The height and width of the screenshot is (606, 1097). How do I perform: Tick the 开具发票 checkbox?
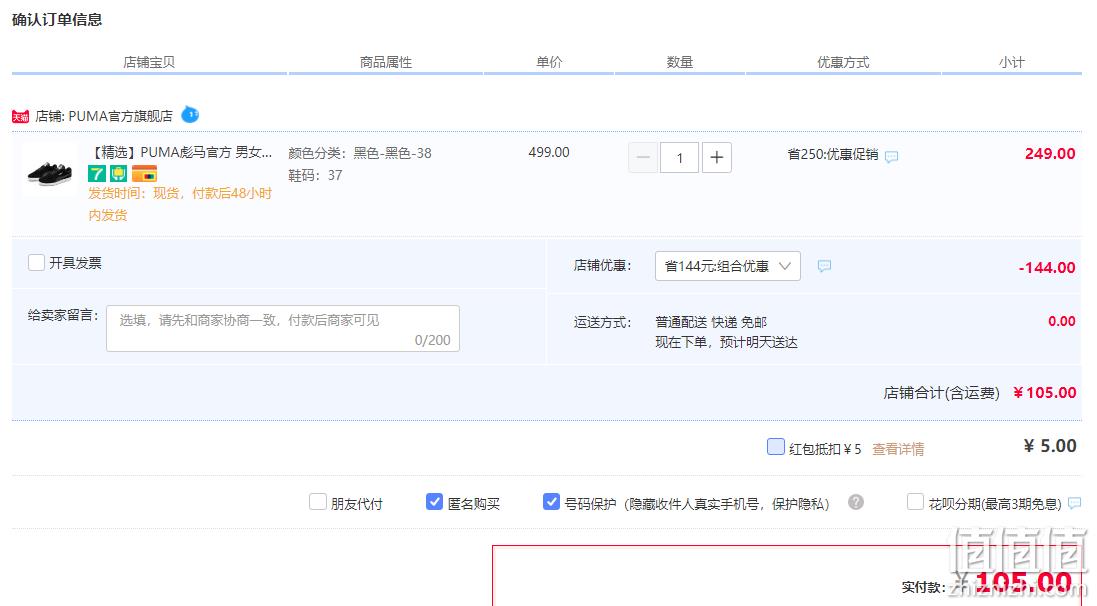pyautogui.click(x=36, y=262)
